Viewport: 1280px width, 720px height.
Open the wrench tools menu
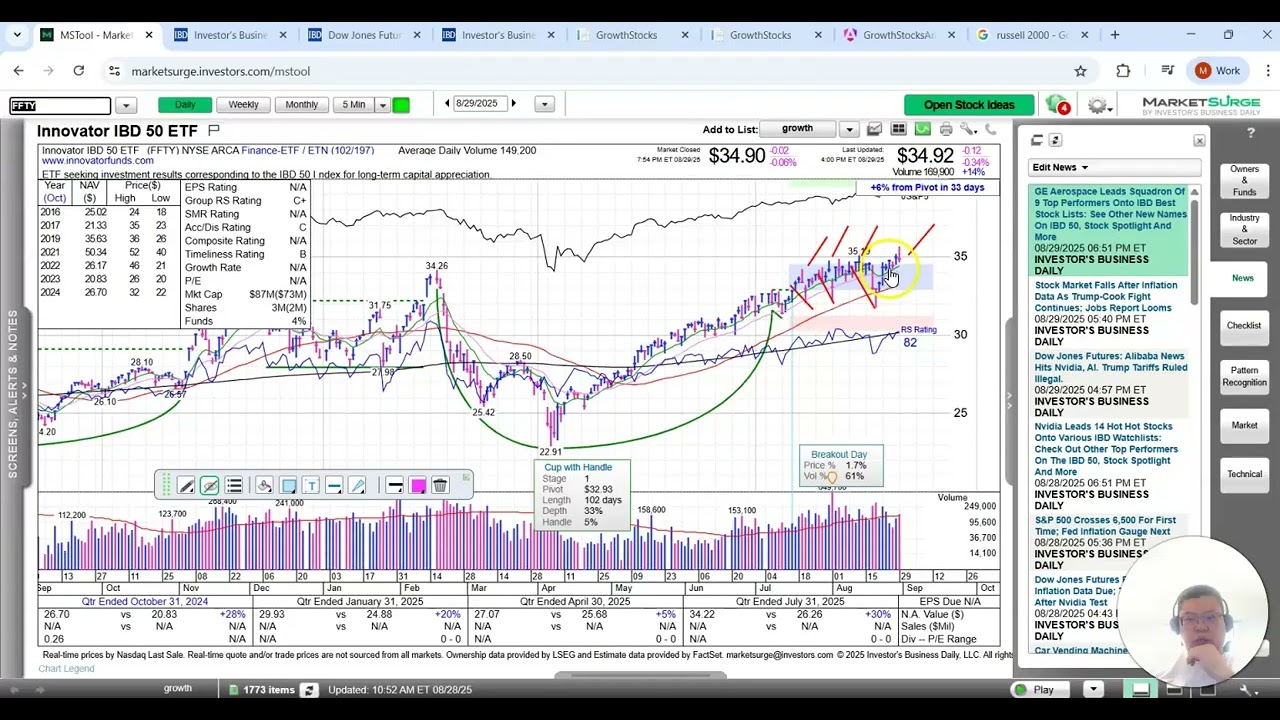pos(968,129)
